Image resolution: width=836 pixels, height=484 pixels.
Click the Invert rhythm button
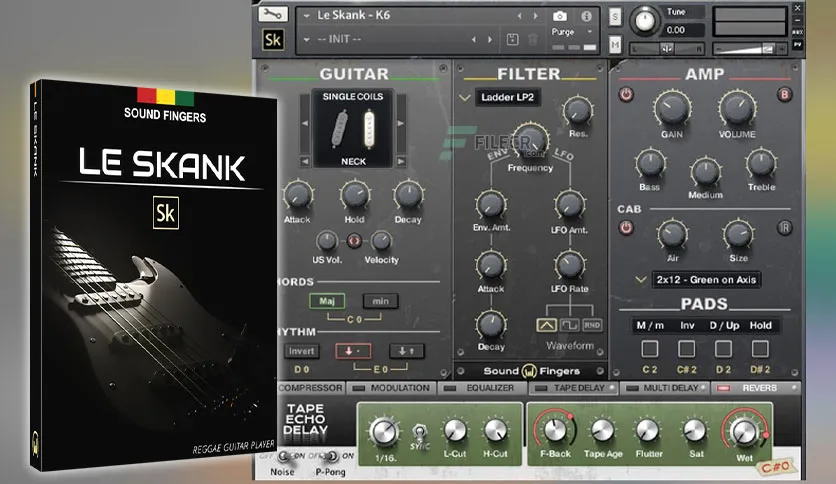click(x=301, y=351)
